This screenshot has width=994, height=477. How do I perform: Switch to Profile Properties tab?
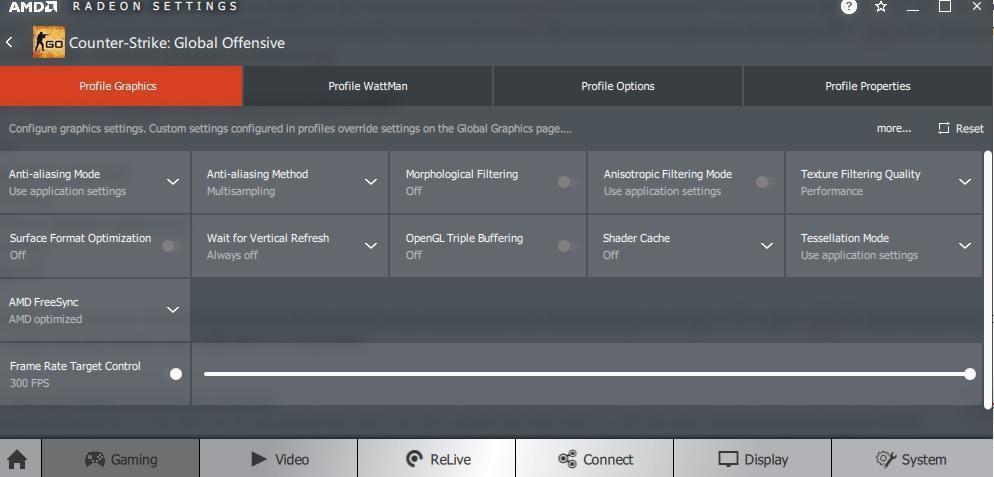868,86
